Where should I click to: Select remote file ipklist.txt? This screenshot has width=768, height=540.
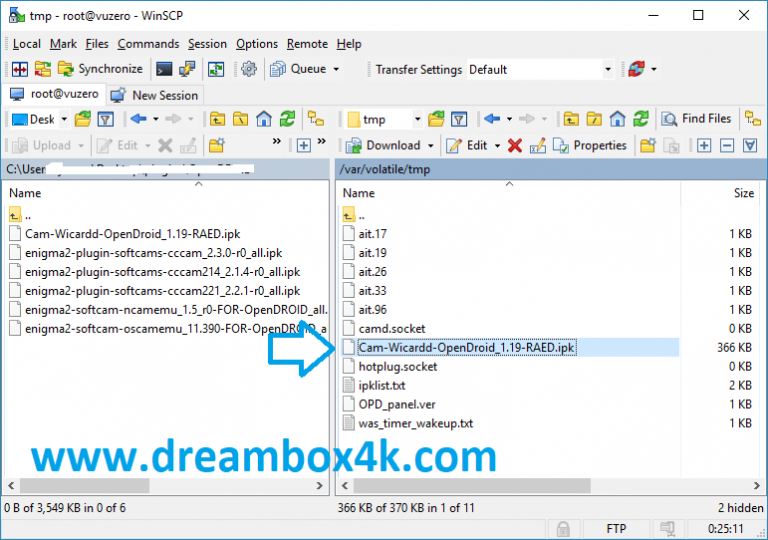382,386
